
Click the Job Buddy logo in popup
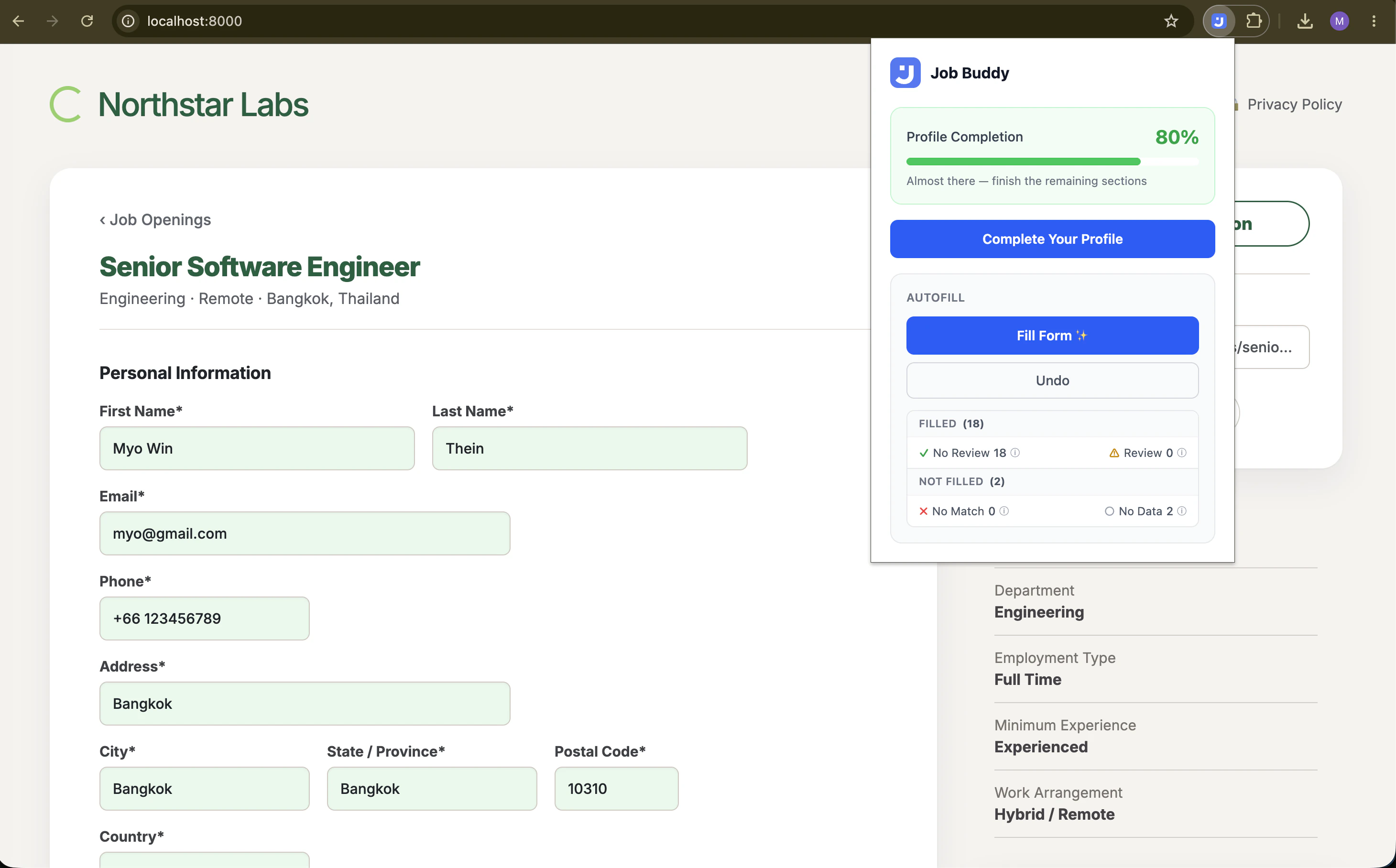coord(905,73)
